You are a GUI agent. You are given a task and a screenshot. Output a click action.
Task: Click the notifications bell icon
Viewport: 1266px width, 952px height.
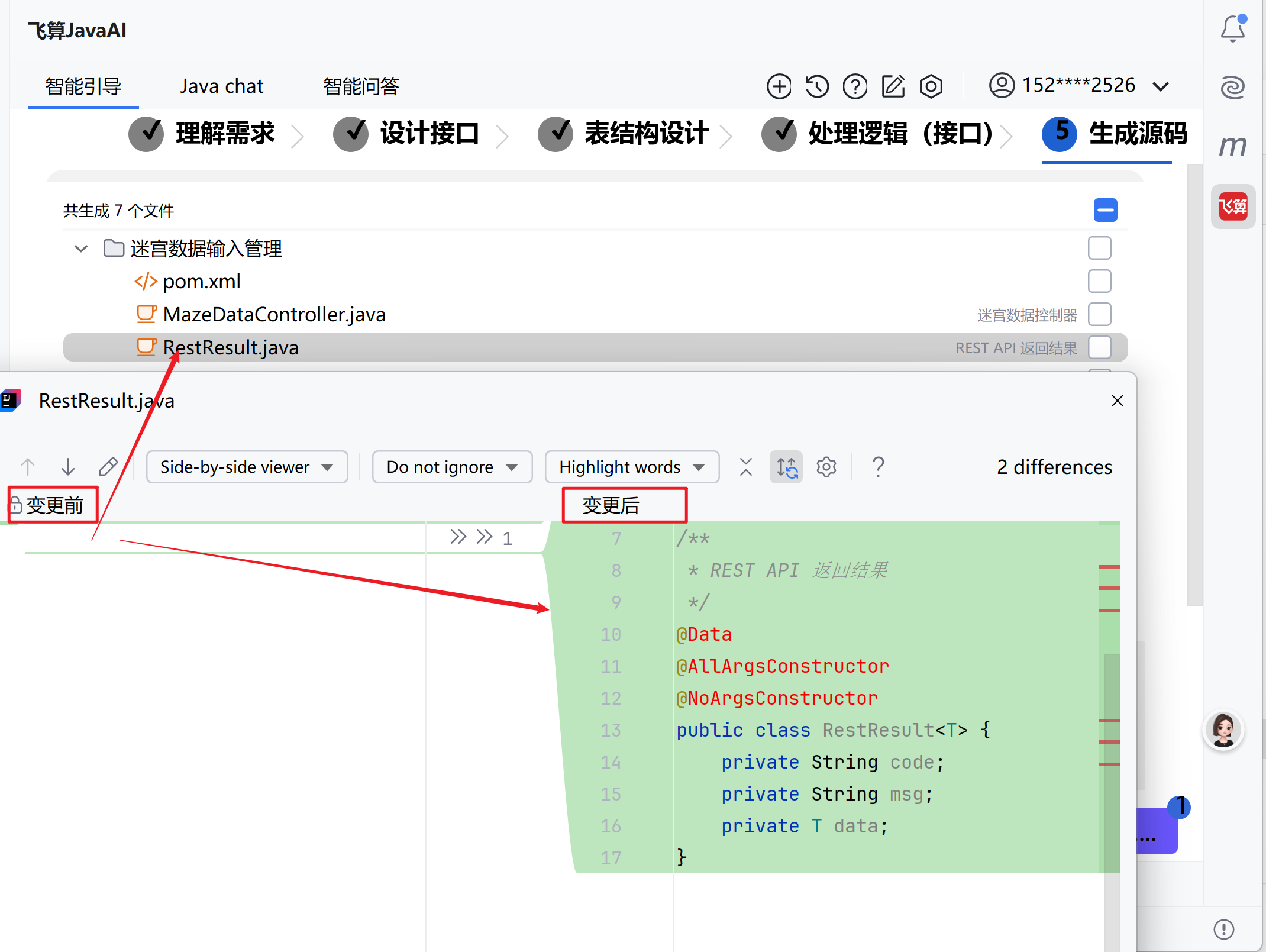tap(1233, 28)
